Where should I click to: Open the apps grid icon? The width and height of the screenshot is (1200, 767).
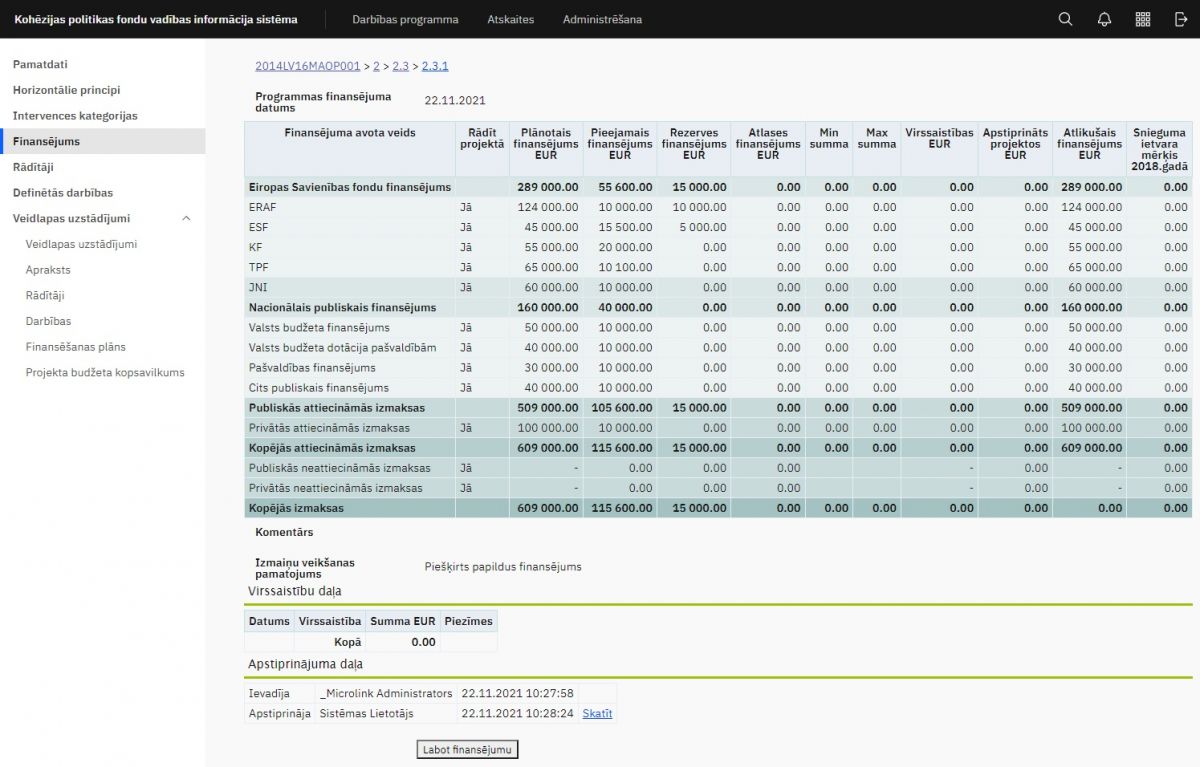(1143, 19)
